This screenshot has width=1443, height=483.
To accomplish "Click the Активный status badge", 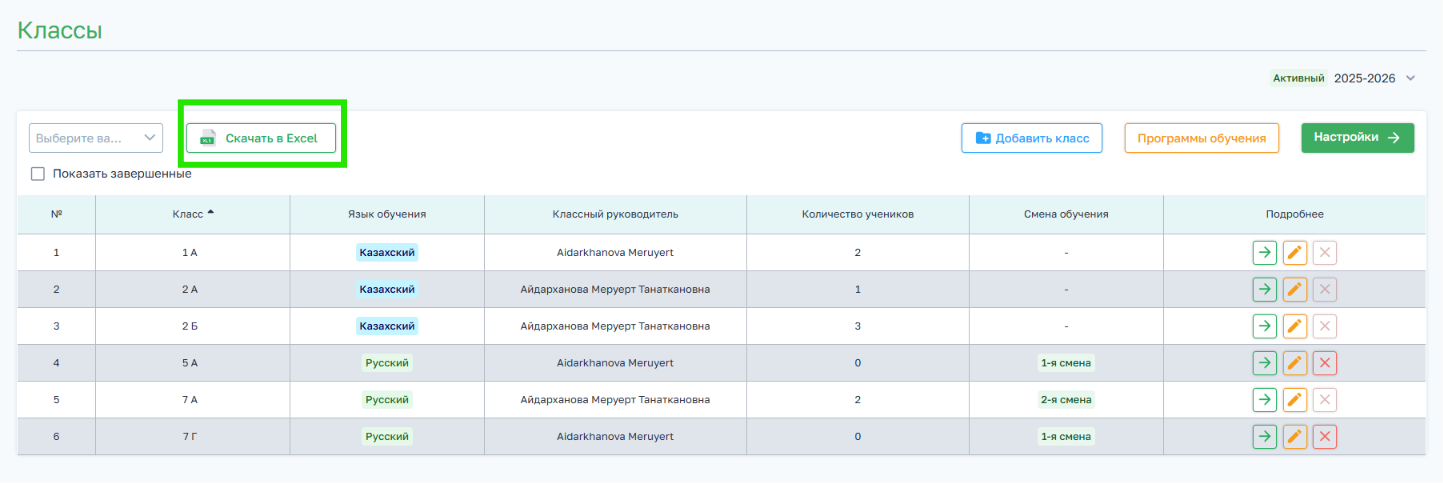I will coord(1299,78).
